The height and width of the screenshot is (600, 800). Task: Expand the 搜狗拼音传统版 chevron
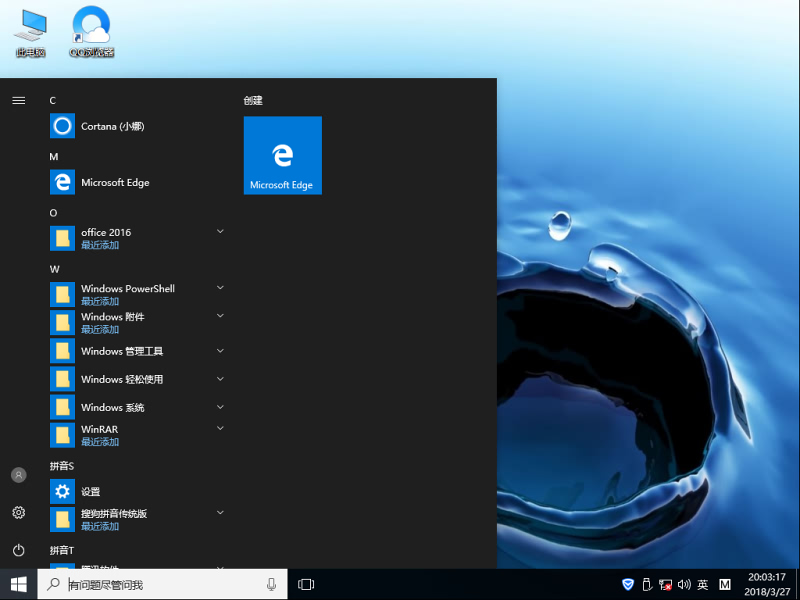click(x=220, y=513)
